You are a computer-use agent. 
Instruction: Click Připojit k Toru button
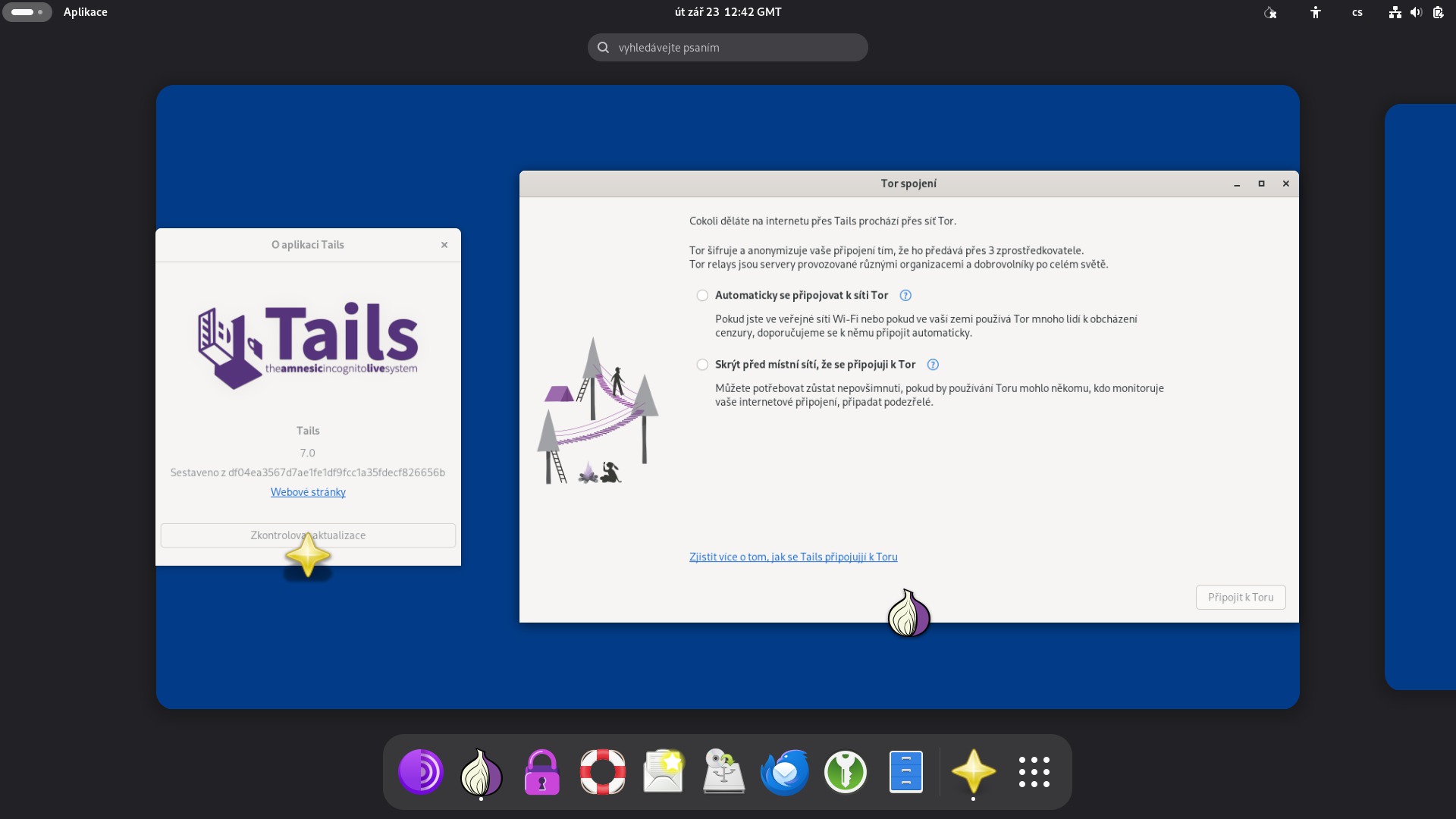pos(1240,598)
